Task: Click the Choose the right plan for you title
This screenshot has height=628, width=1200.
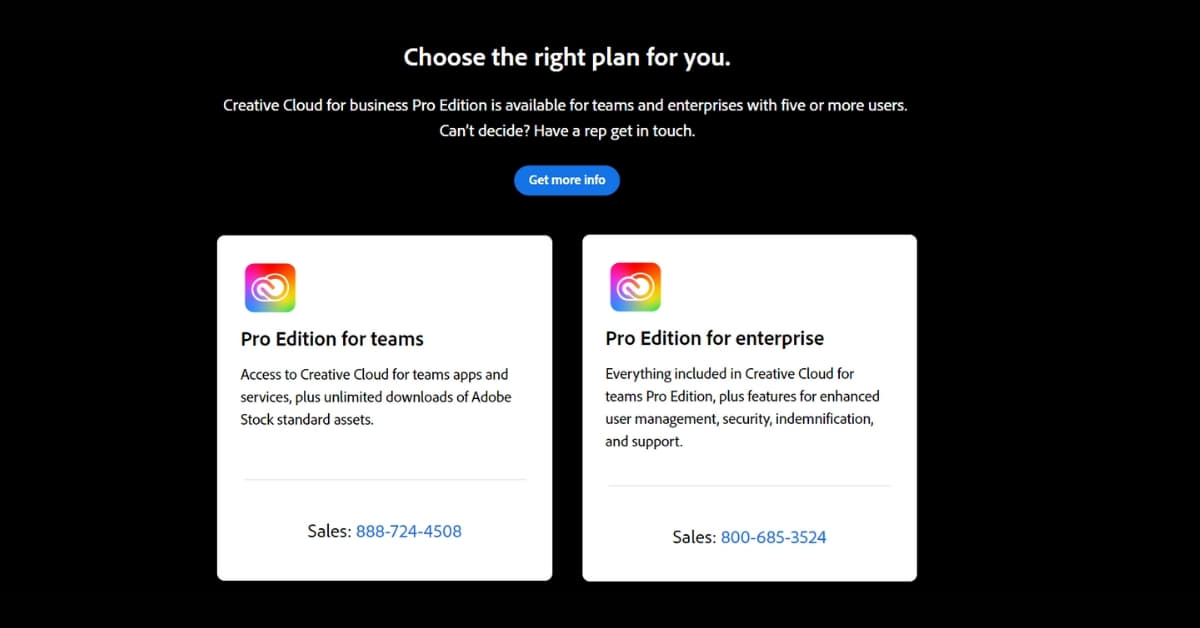Action: [567, 57]
